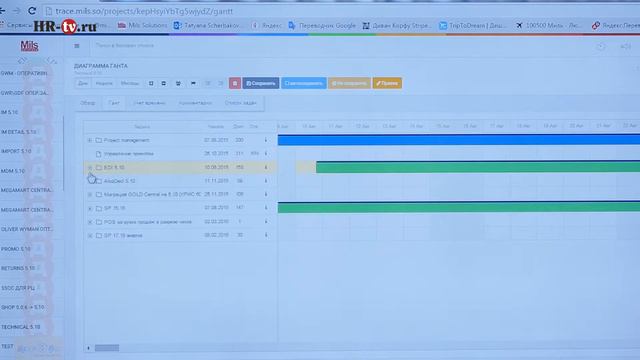Click folder icon of SP 35.16 row
This screenshot has height=360, width=640.
click(98, 208)
